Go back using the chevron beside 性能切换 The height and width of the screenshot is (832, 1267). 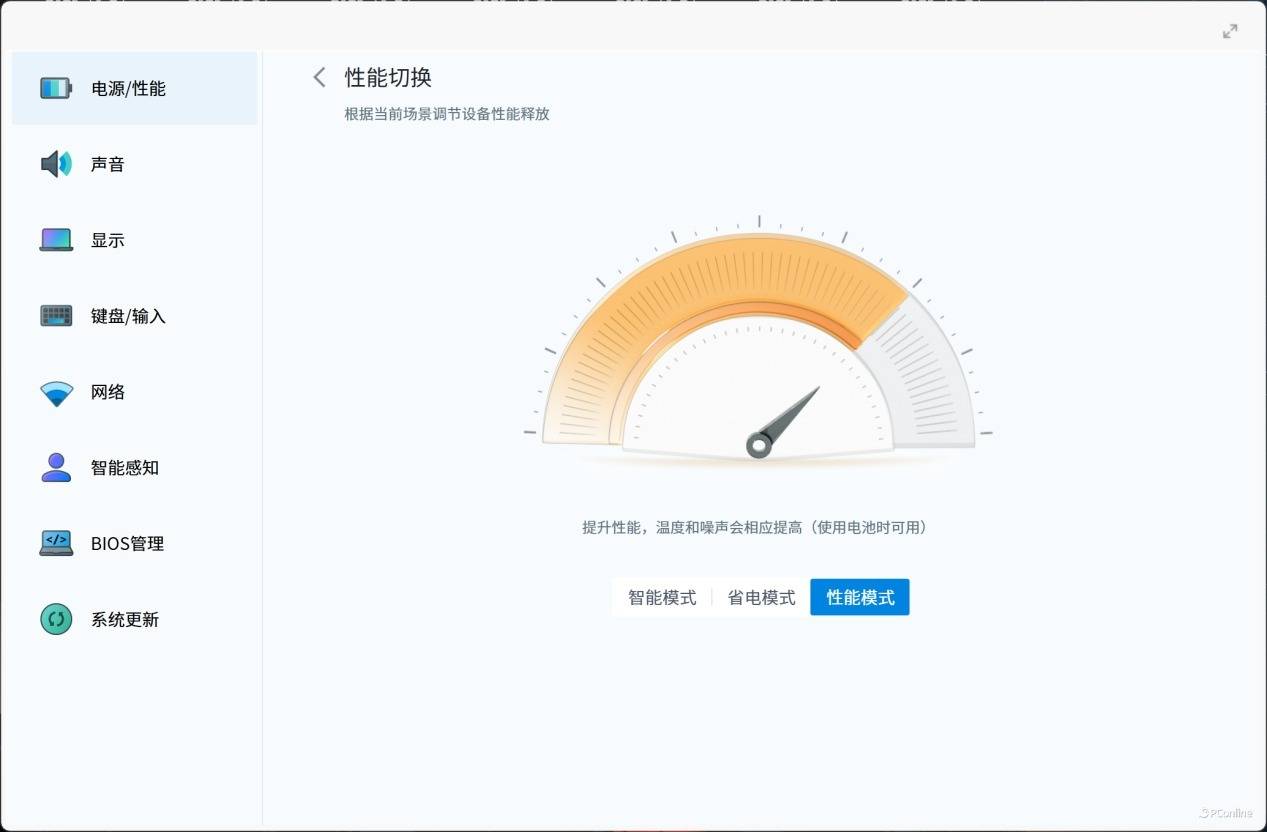[x=319, y=77]
